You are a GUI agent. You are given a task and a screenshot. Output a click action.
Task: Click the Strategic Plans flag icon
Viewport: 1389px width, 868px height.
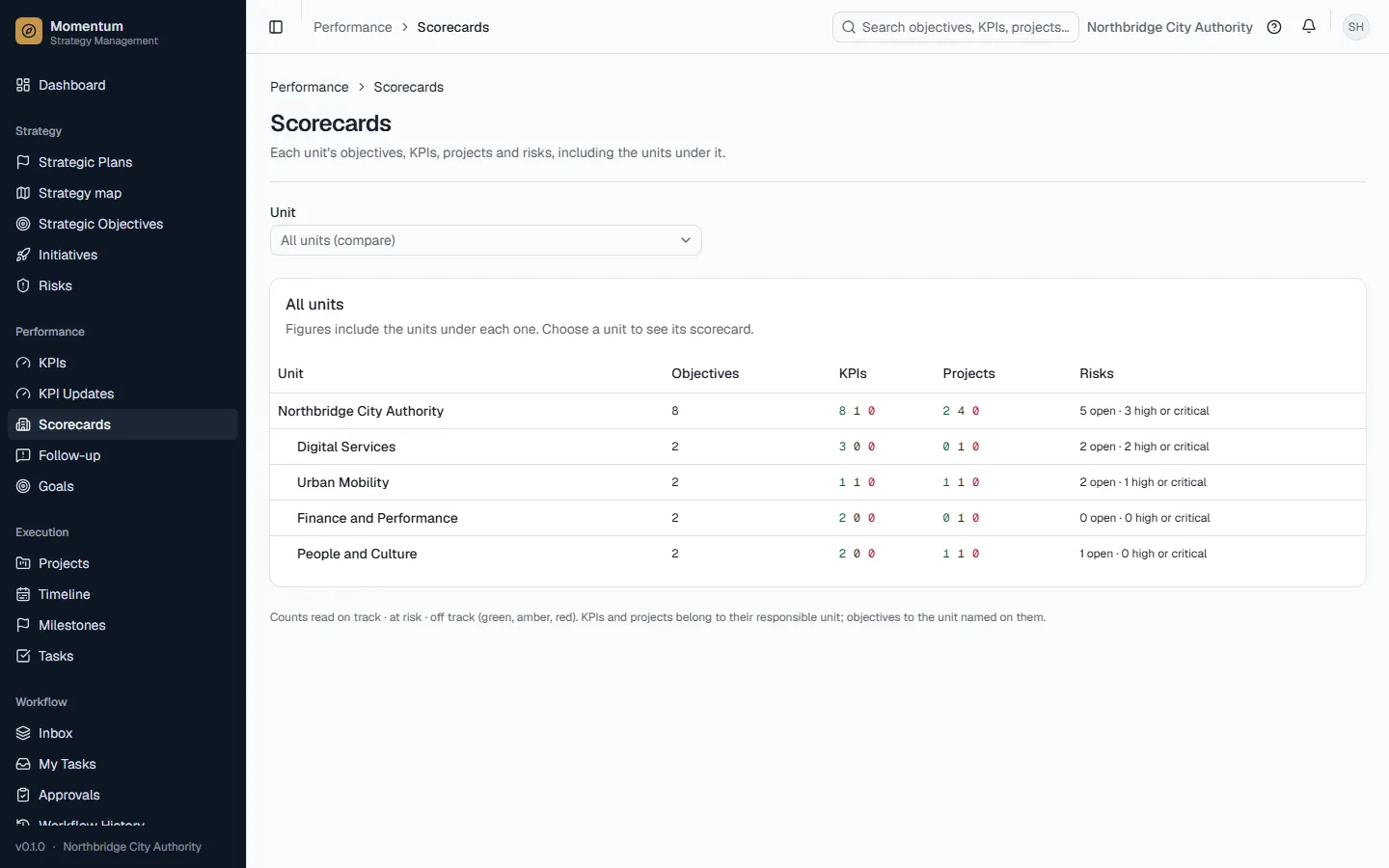[x=23, y=162]
